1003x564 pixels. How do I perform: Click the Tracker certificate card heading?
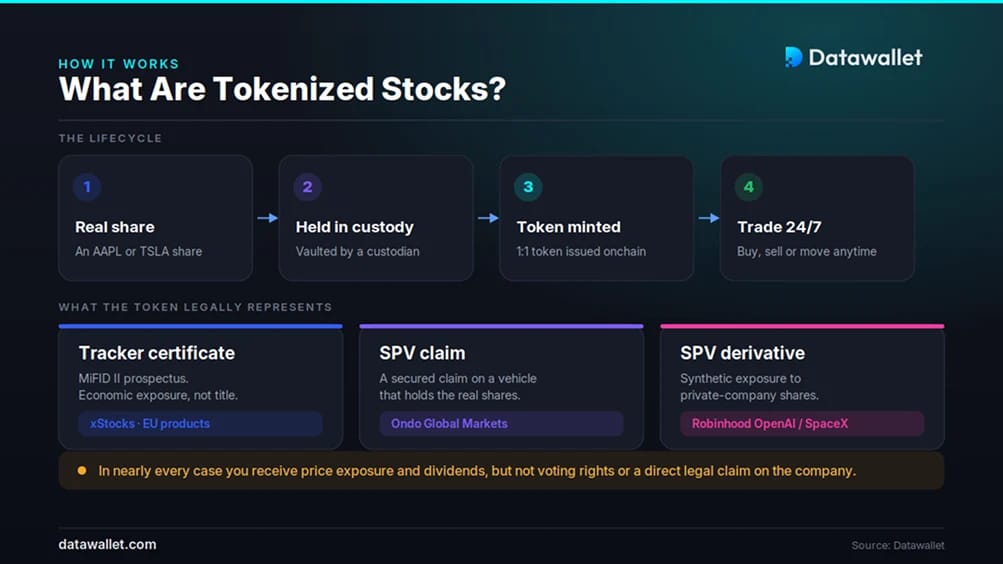click(x=157, y=353)
